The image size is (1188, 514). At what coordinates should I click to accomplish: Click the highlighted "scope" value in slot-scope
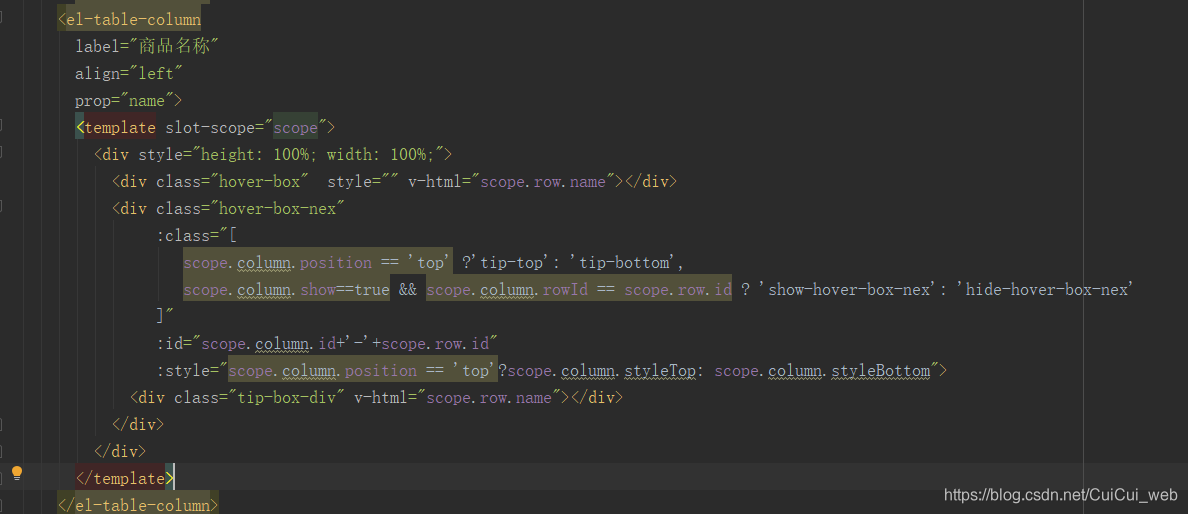295,127
